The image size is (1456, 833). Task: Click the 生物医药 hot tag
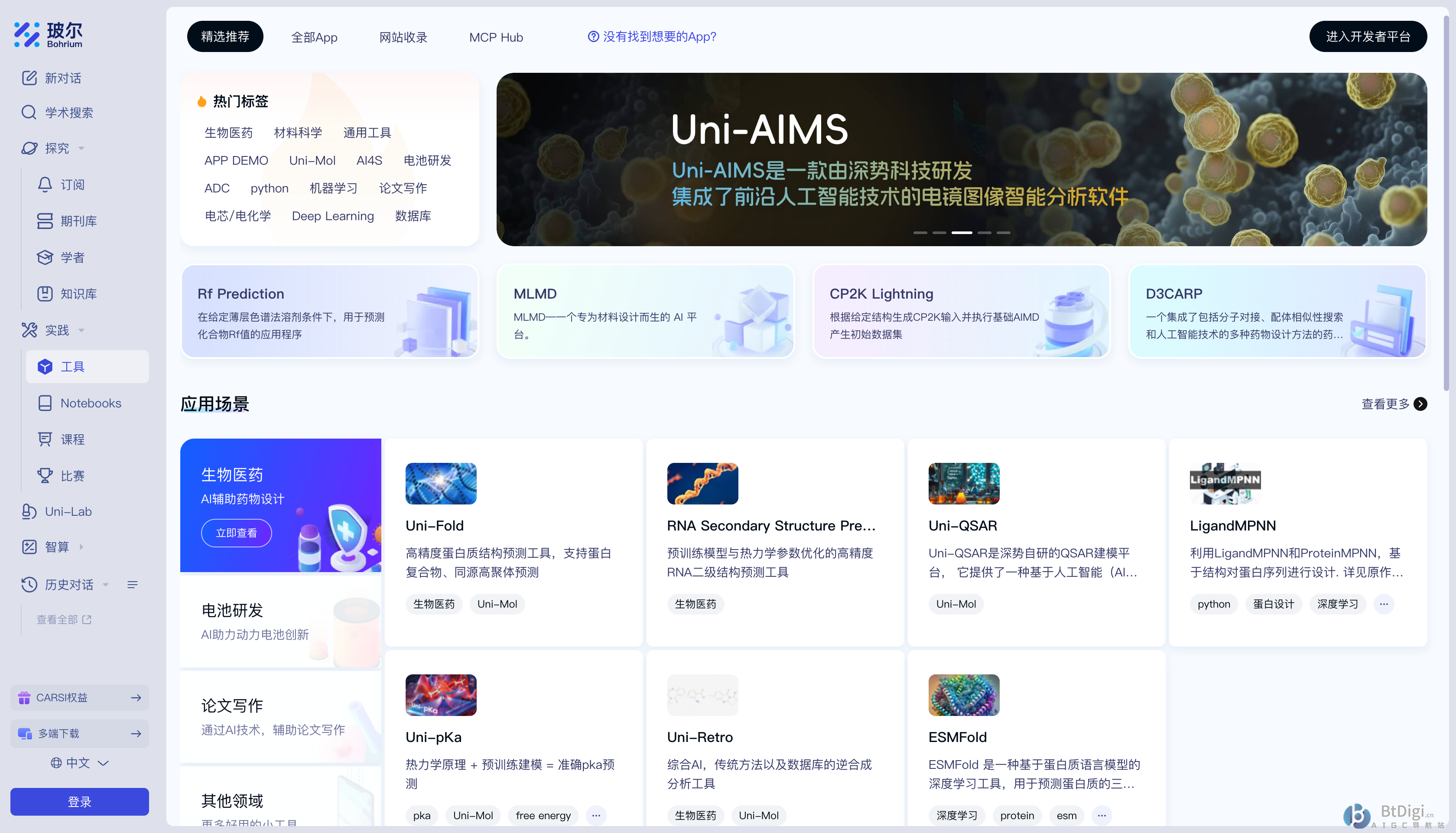point(228,133)
